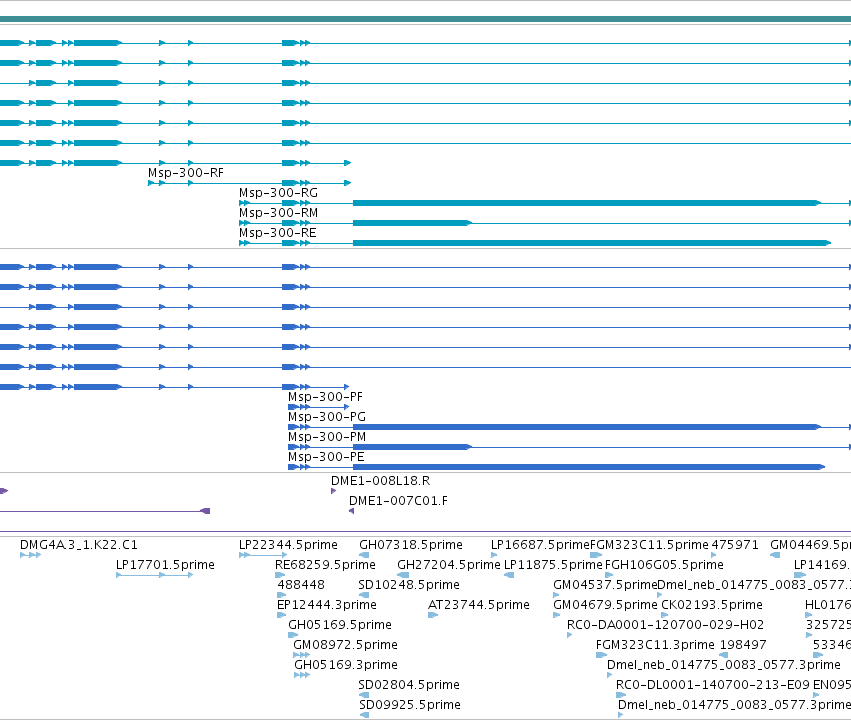Select the LP17701.5prime EST label
This screenshot has height=720, width=851.
point(166,565)
